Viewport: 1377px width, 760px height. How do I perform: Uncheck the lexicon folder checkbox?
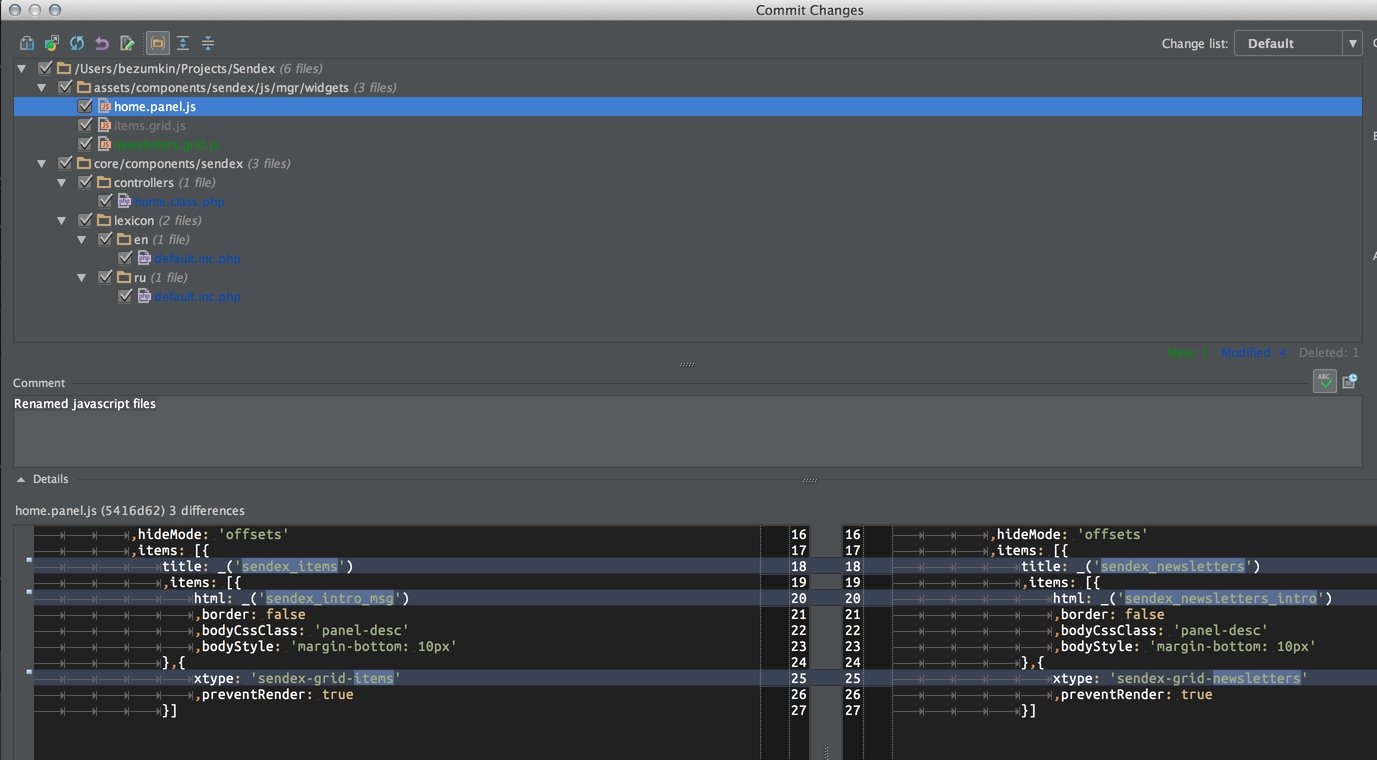[85, 220]
